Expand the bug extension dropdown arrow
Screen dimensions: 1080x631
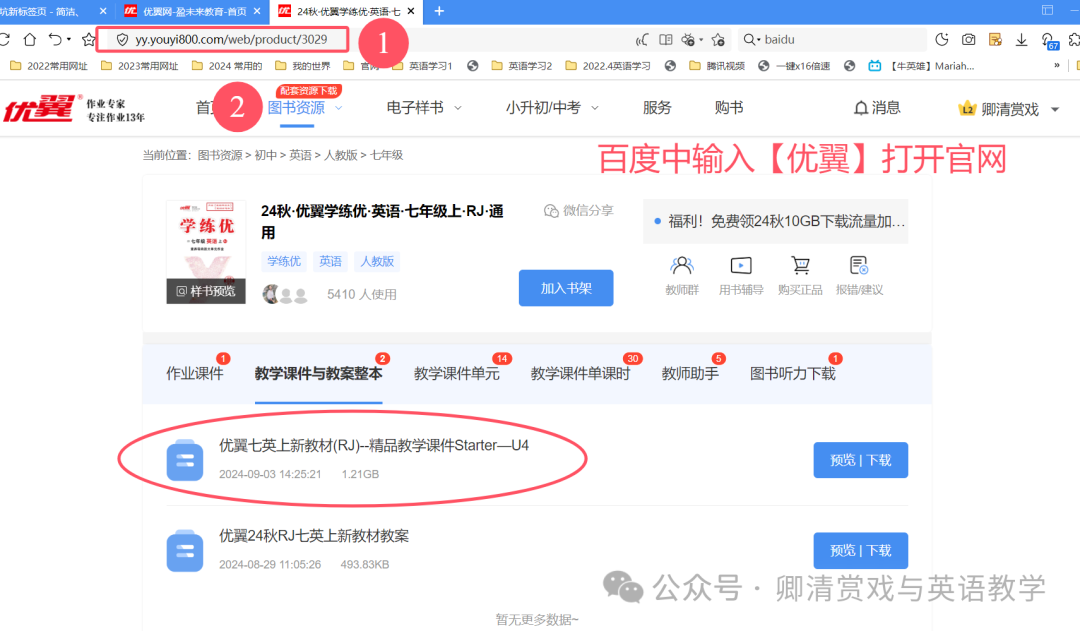tap(701, 40)
